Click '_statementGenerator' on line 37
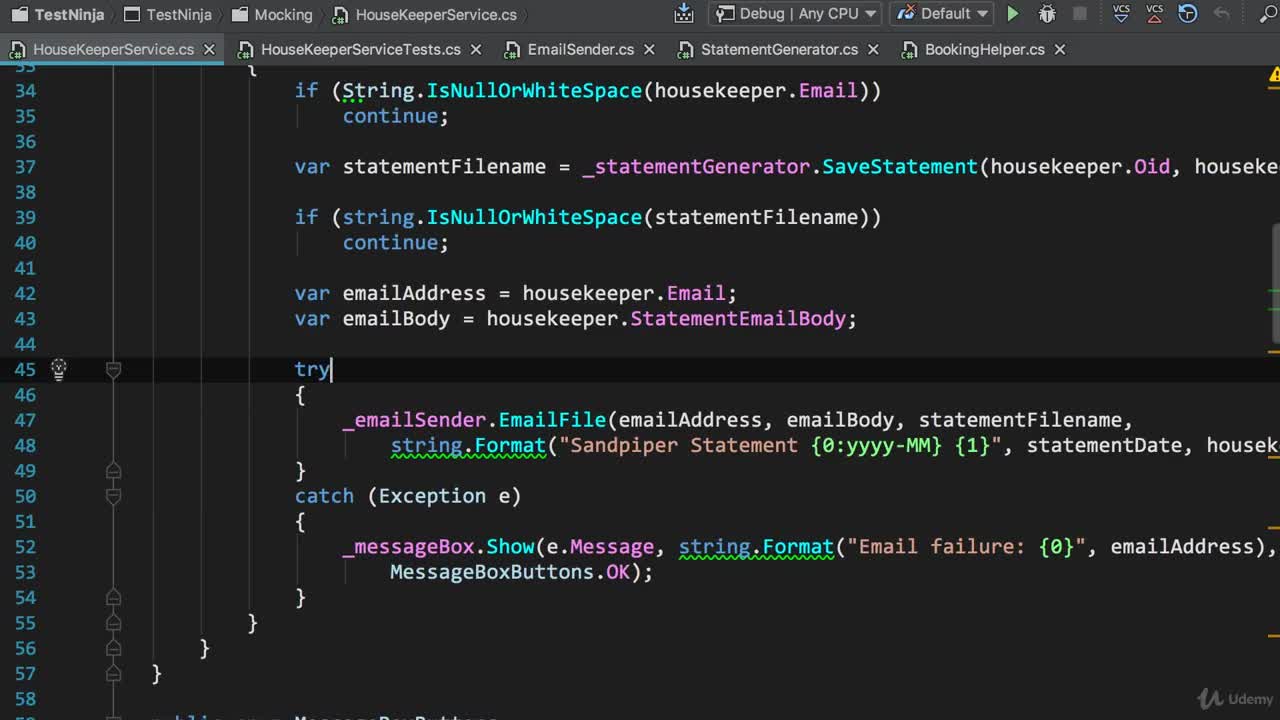This screenshot has width=1280, height=720. click(x=695, y=167)
